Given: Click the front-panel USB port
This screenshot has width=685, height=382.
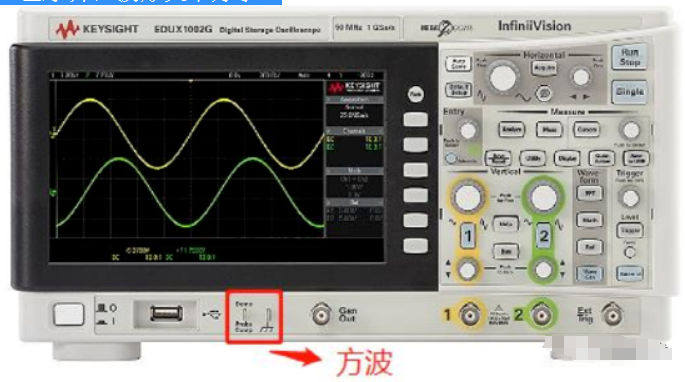Looking at the screenshot, I should pos(166,313).
